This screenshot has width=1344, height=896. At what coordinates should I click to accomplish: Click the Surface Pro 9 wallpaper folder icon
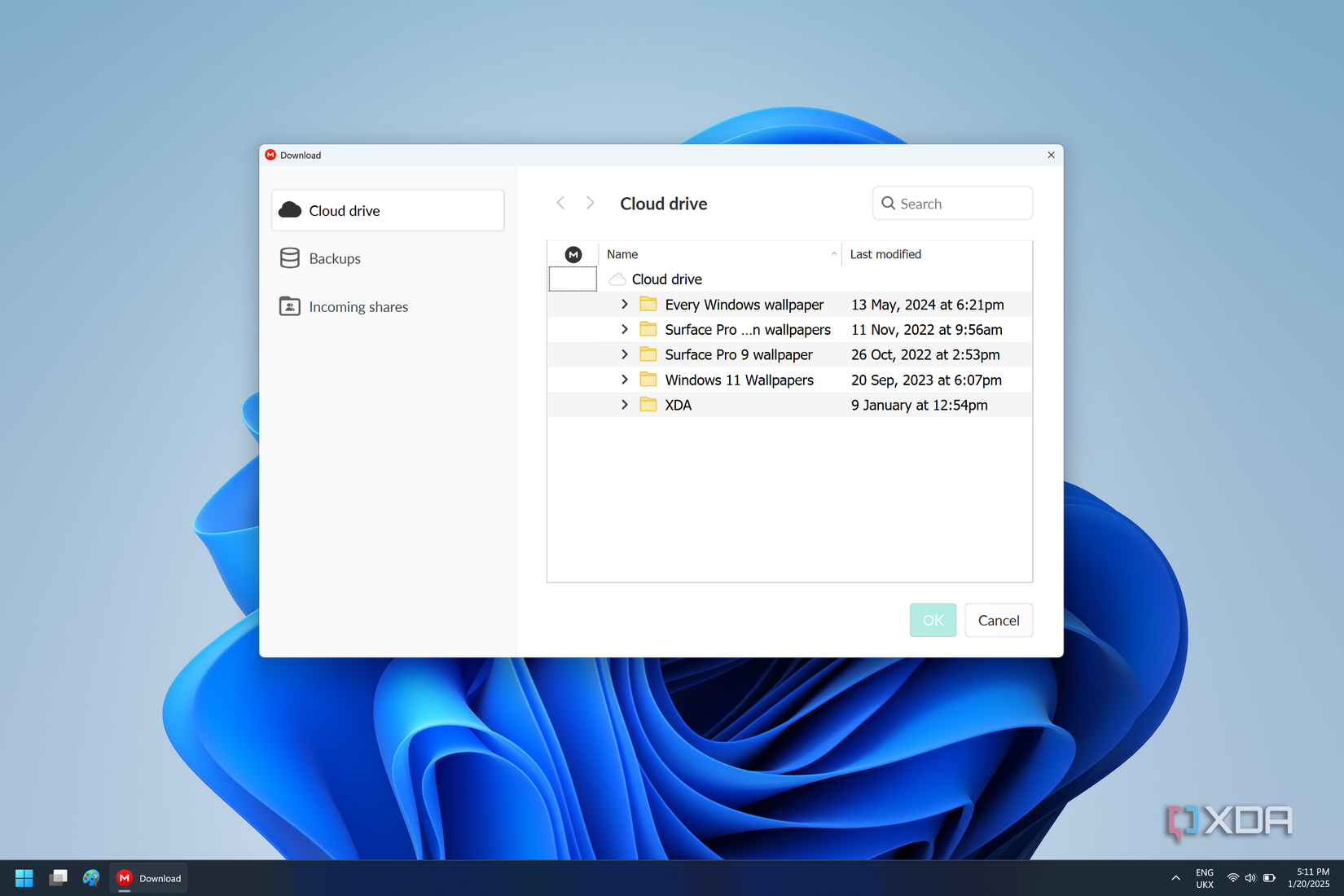pyautogui.click(x=648, y=354)
